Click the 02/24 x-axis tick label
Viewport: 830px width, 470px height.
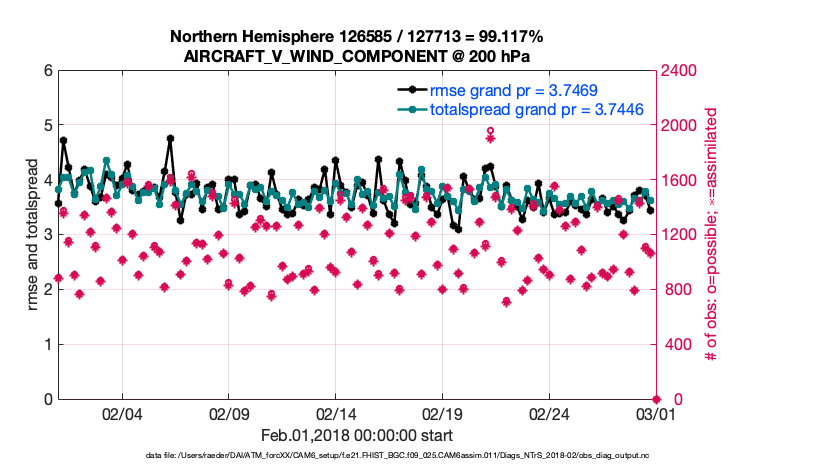pyautogui.click(x=550, y=413)
